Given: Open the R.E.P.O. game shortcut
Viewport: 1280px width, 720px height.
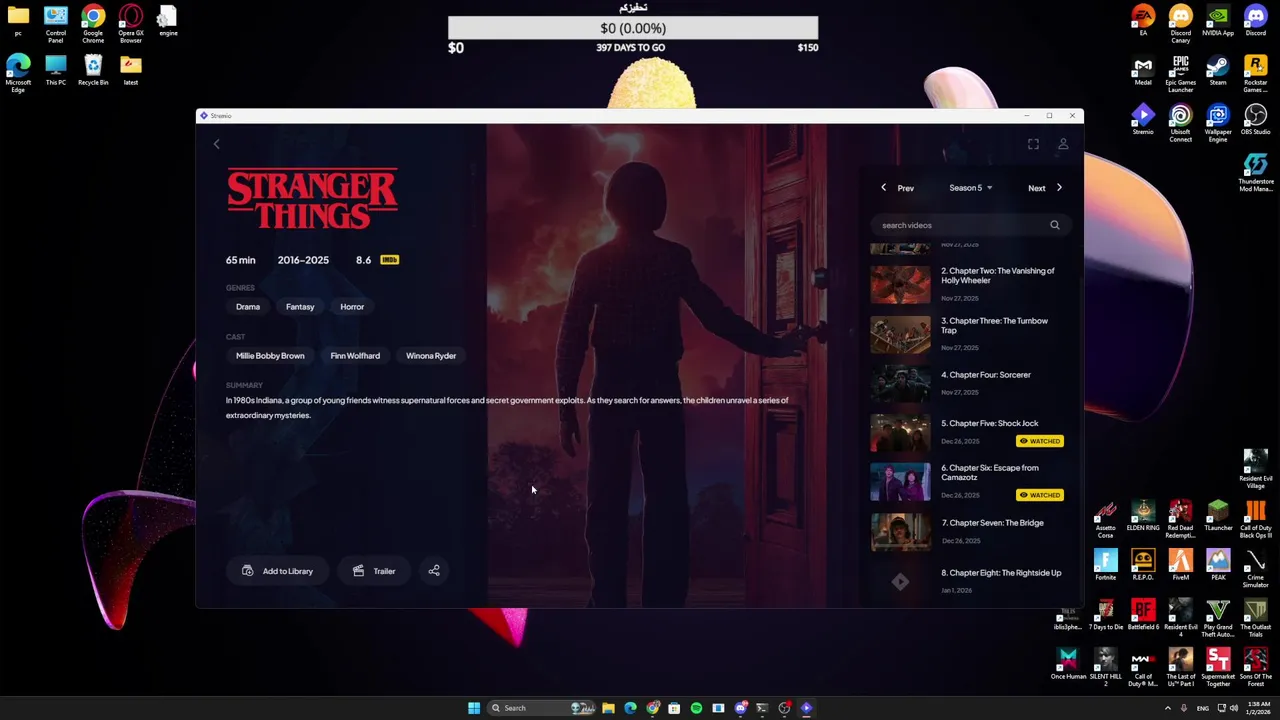Looking at the screenshot, I should (x=1143, y=565).
